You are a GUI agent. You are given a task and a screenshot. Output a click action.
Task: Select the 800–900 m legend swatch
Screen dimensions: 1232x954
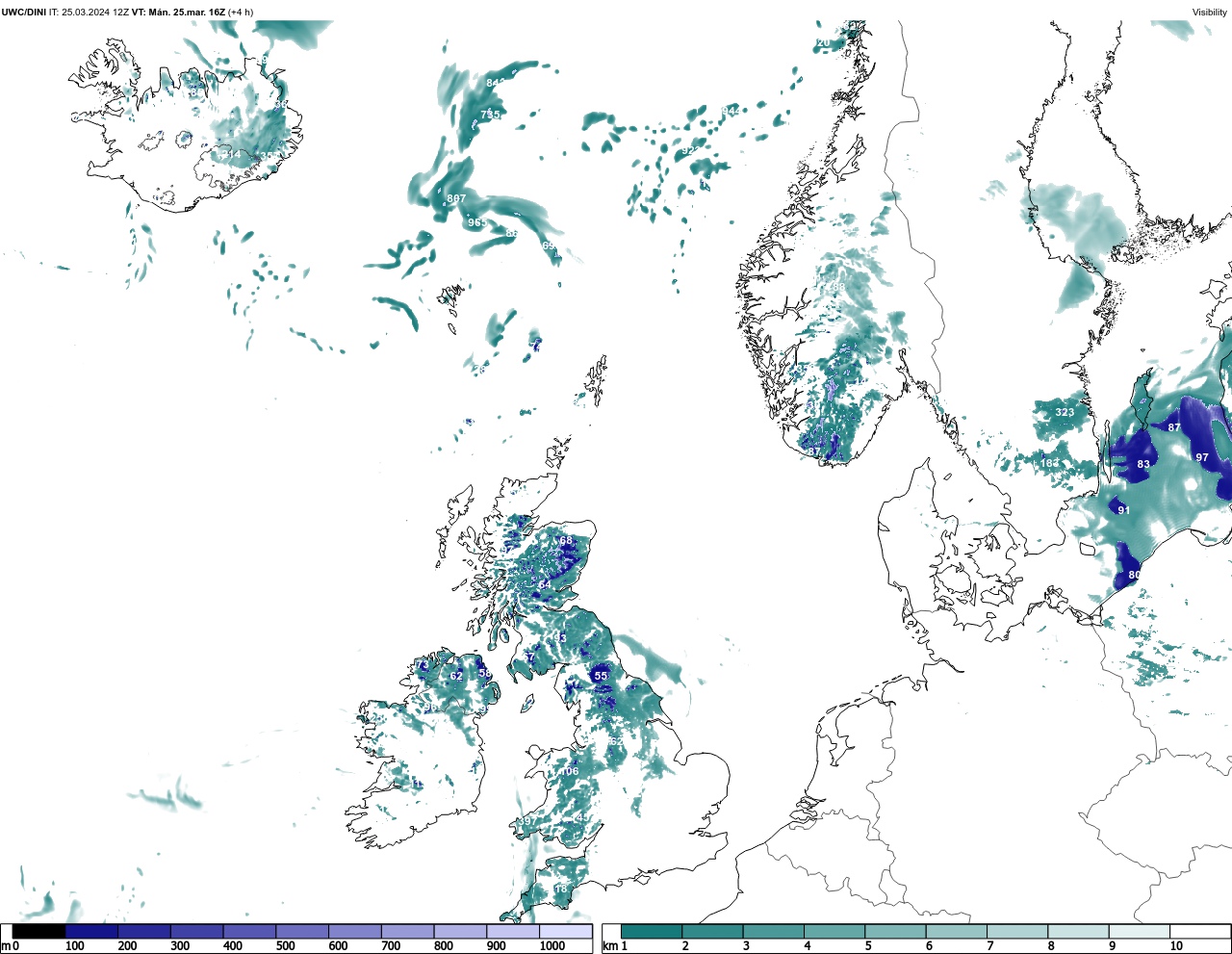460,931
